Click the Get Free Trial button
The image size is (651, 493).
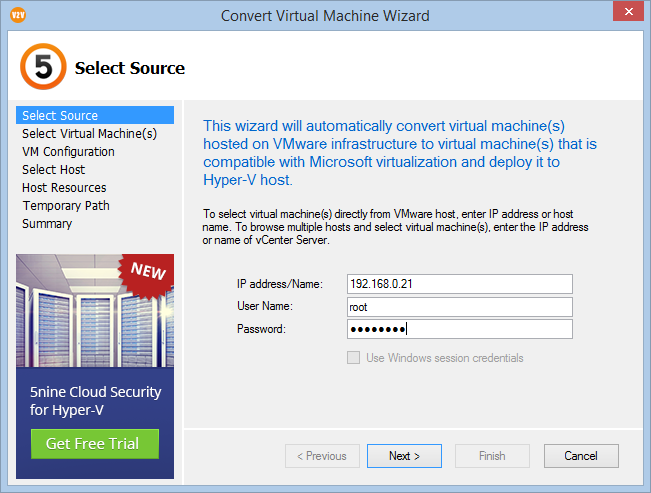pyautogui.click(x=95, y=444)
